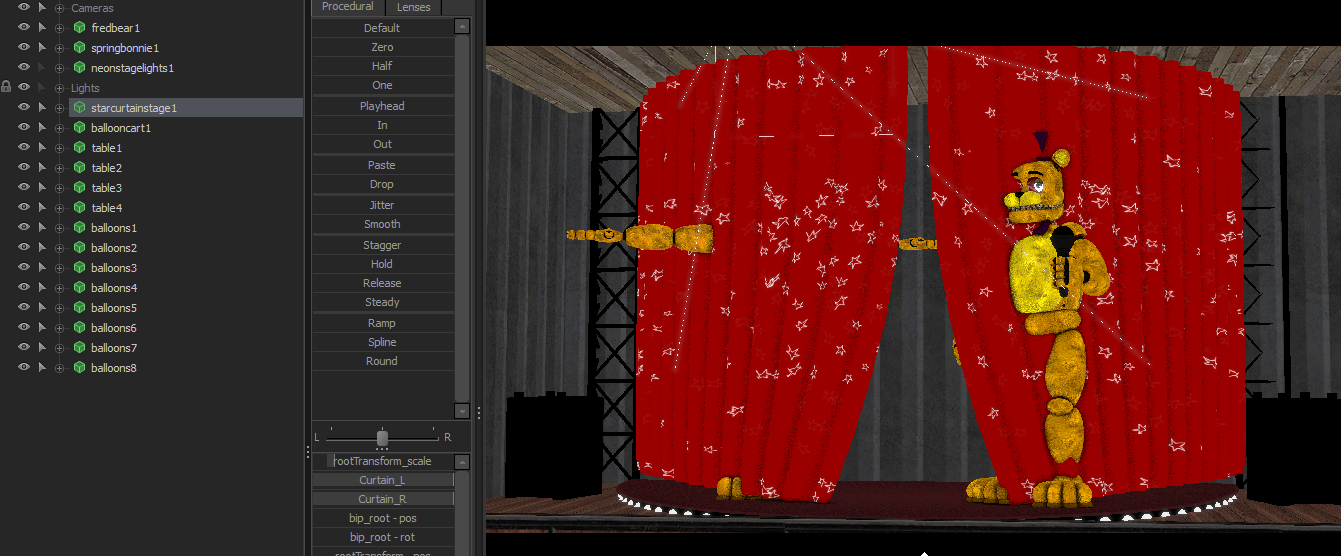Hide balloons4 using its eye icon
This screenshot has height=556, width=1341.
24,287
